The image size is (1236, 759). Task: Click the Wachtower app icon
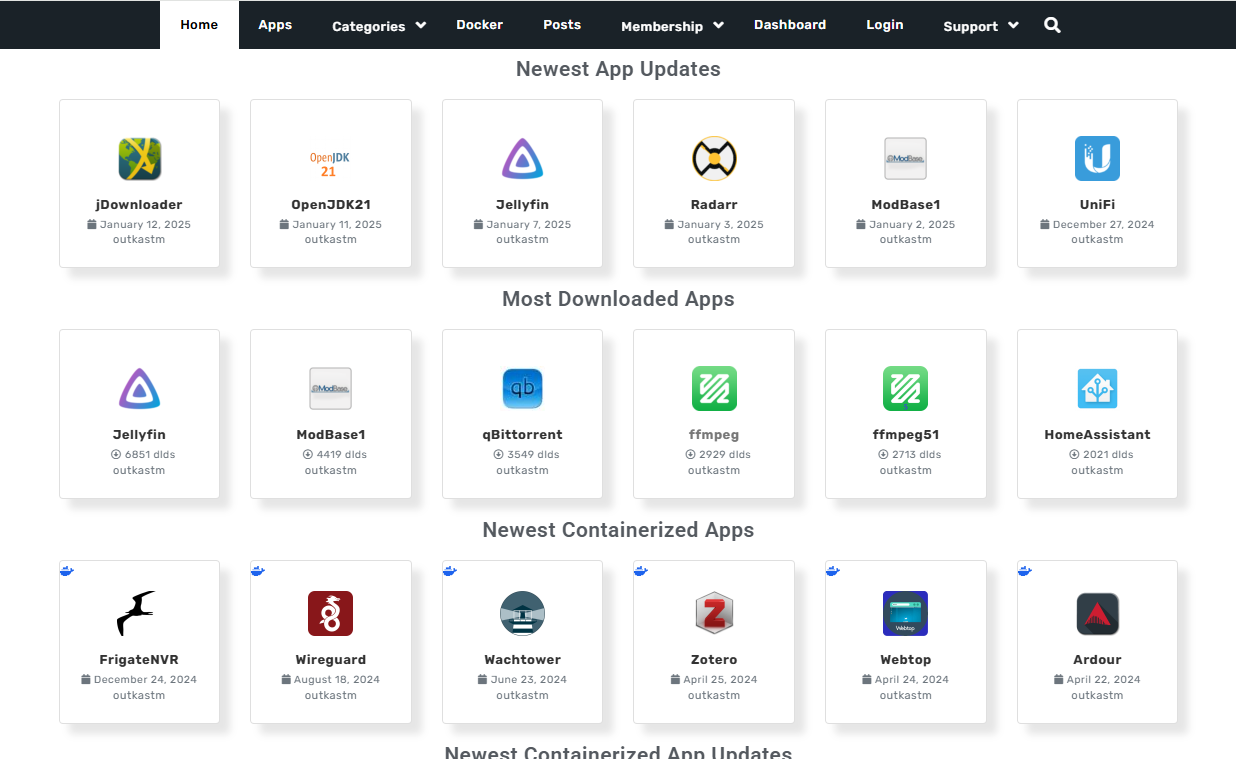[522, 614]
